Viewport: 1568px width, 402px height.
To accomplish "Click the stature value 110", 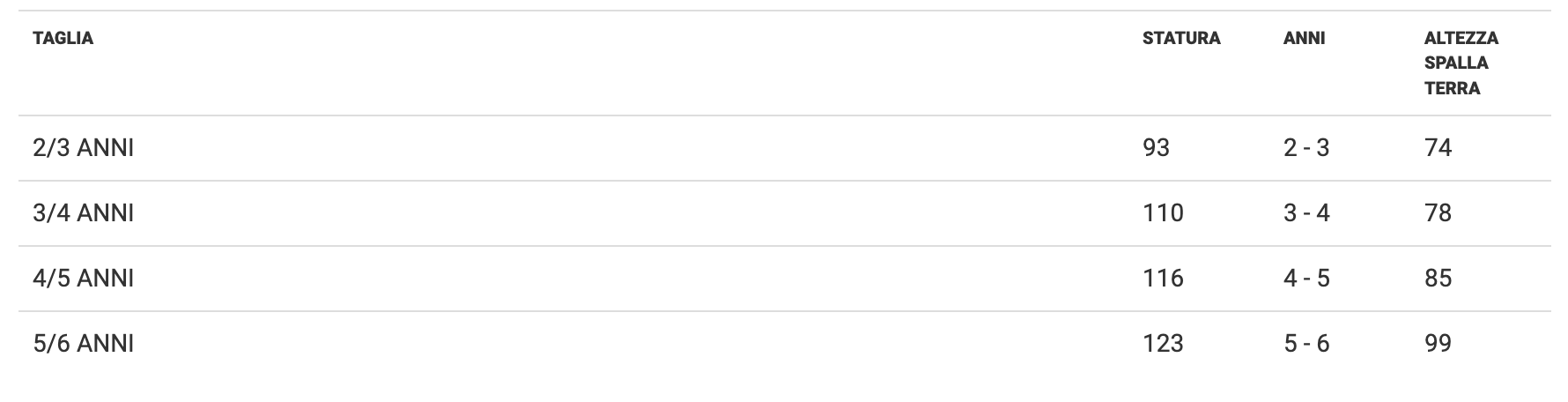I will (x=1163, y=213).
